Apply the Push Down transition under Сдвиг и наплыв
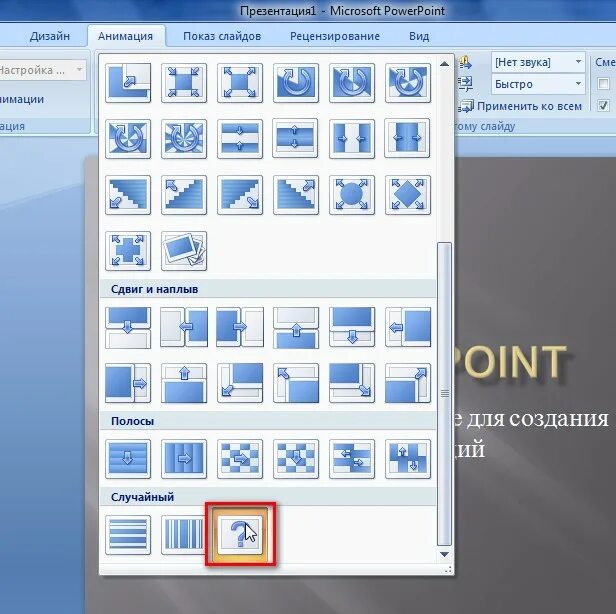The height and width of the screenshot is (614, 616). click(x=128, y=327)
